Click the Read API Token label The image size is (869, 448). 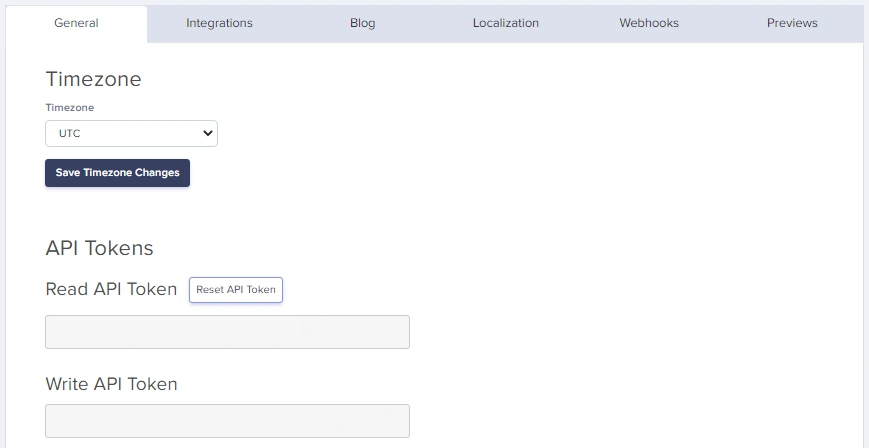pos(111,289)
